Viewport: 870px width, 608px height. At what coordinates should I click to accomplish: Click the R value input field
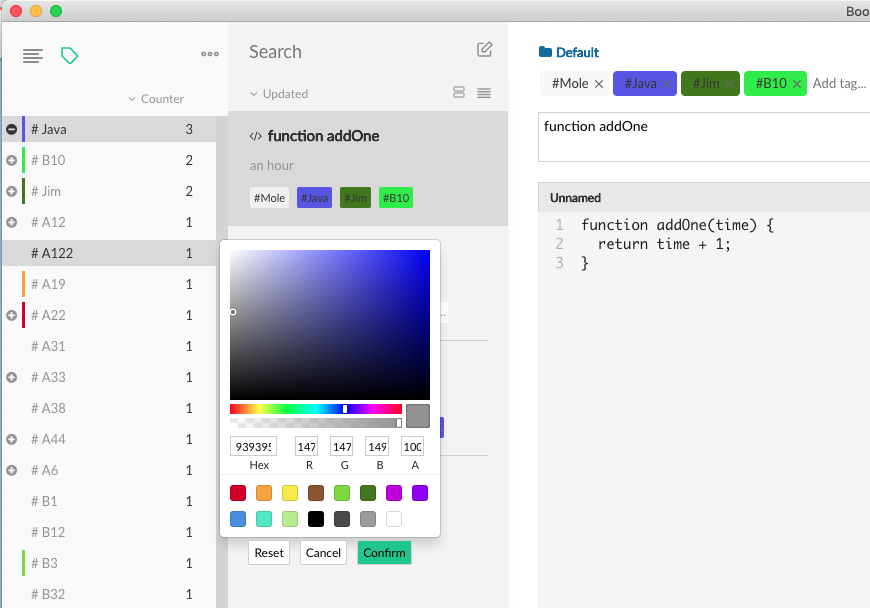(x=307, y=447)
